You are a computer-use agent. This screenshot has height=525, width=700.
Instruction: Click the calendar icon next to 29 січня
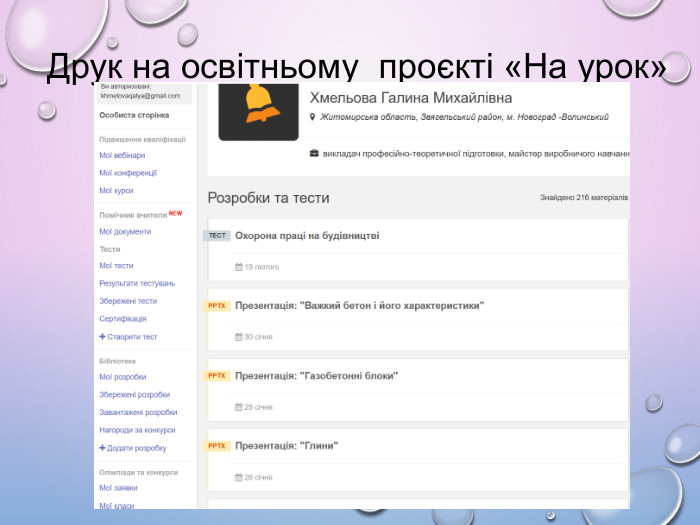pyautogui.click(x=239, y=407)
